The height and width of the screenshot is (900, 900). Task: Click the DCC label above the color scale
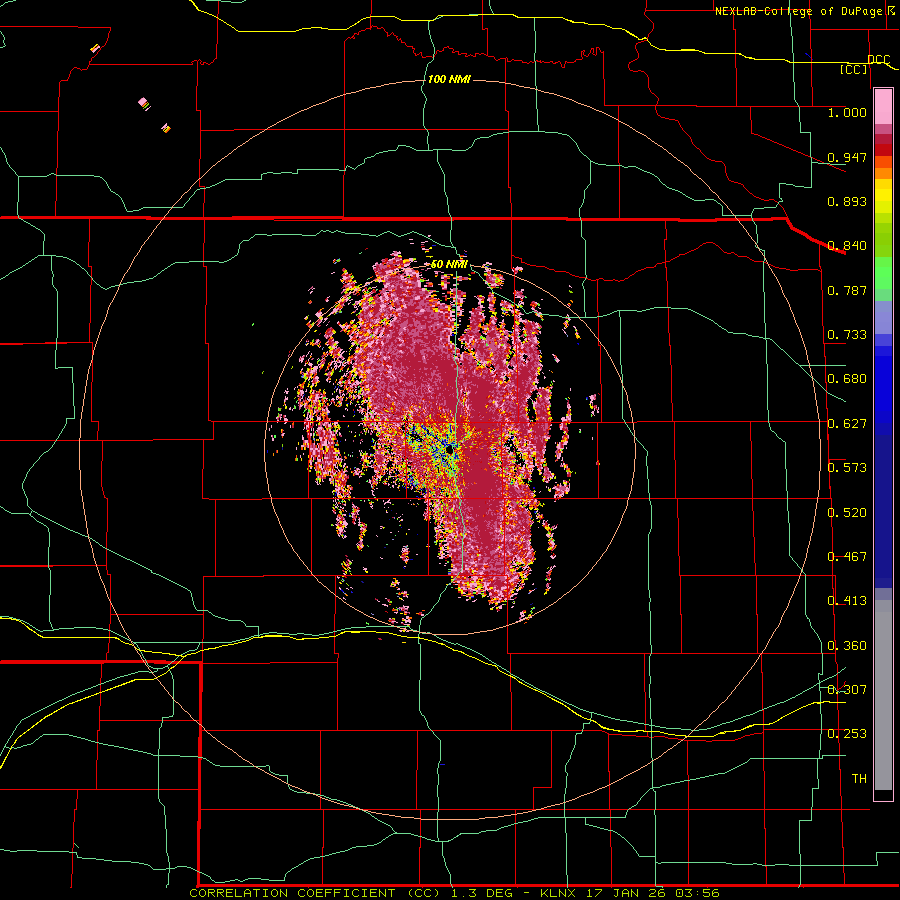coord(878,59)
